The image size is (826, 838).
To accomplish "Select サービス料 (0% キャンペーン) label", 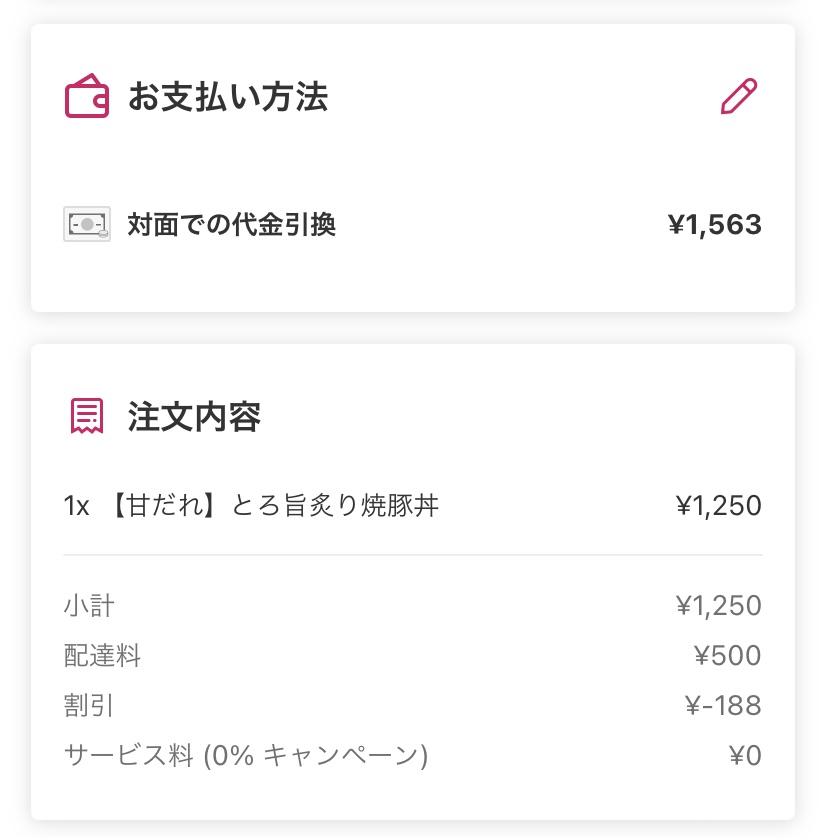I will (246, 756).
